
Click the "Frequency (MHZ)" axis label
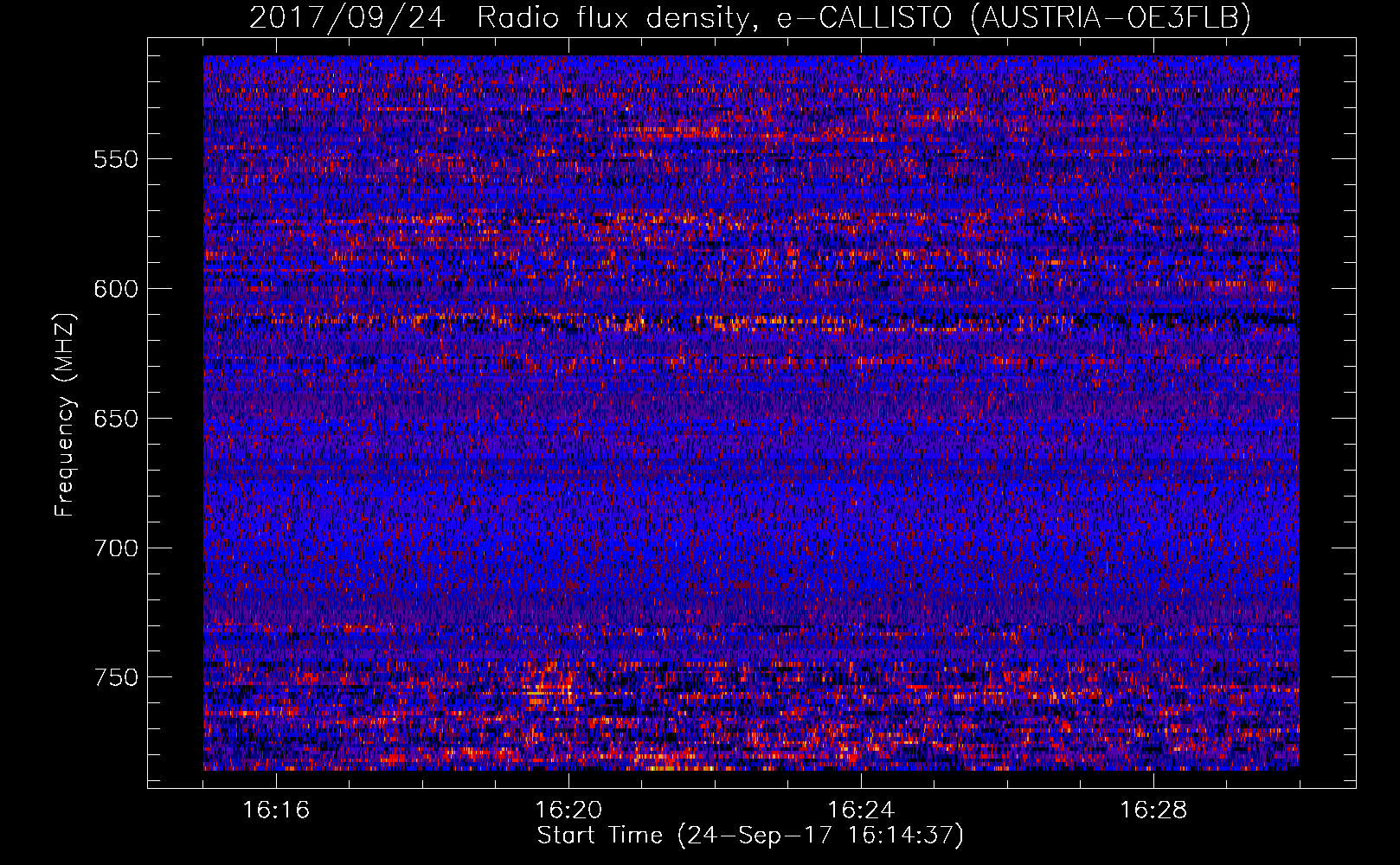tap(65, 414)
